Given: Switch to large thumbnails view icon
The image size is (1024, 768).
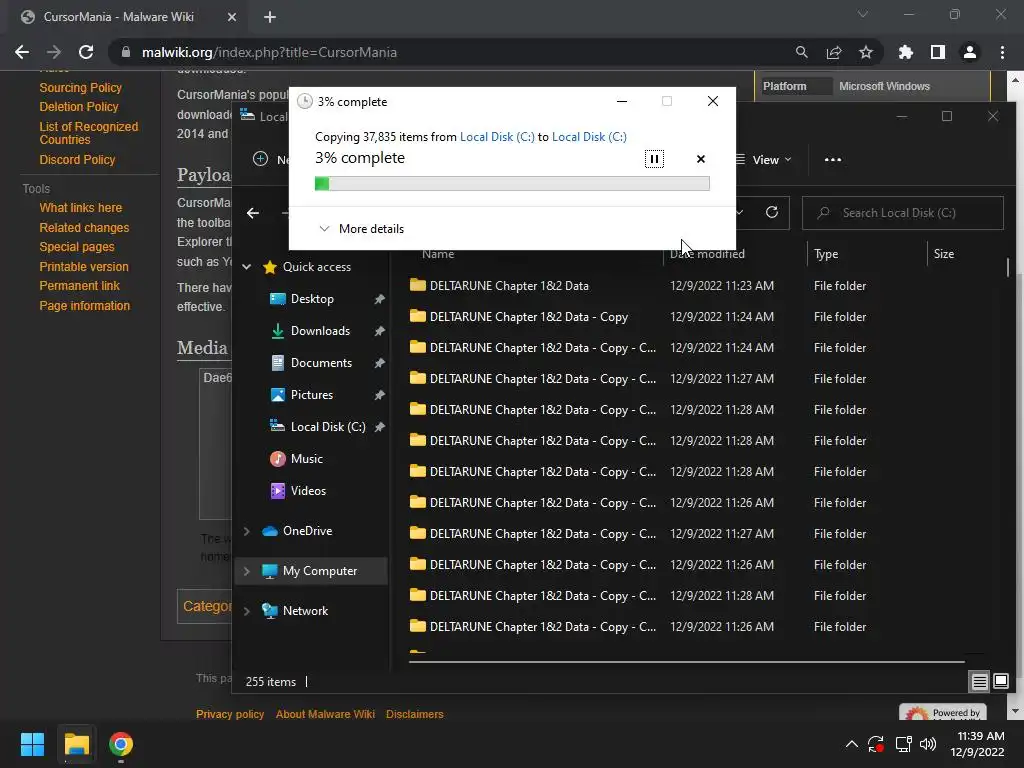Looking at the screenshot, I should click(x=1000, y=682).
